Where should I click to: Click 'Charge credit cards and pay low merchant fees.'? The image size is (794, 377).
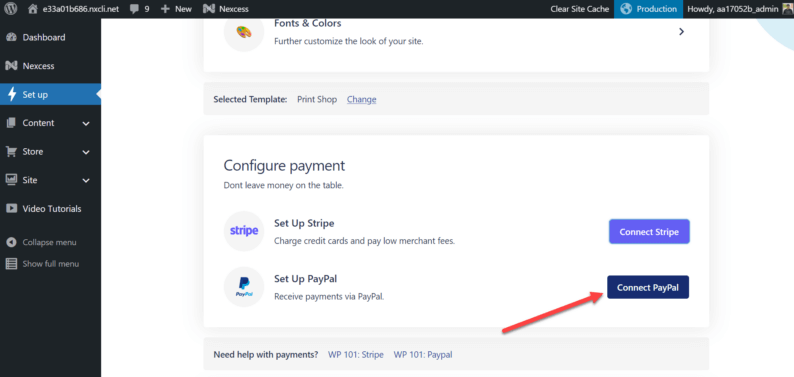(365, 241)
